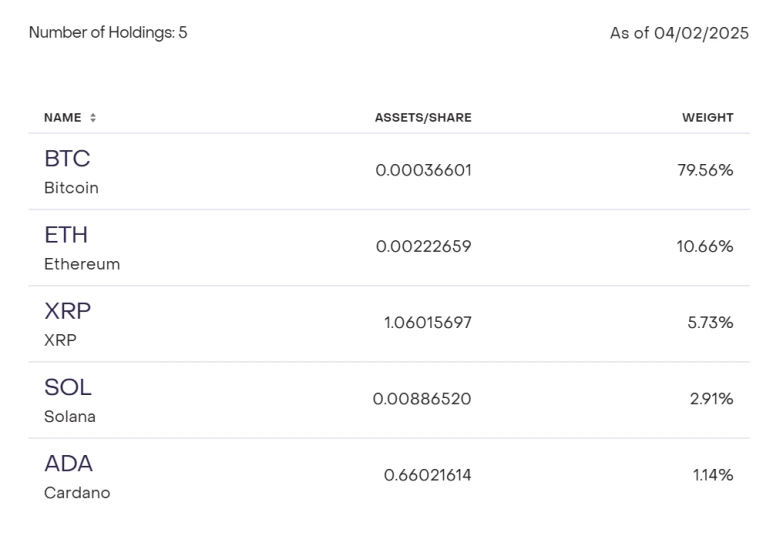
Task: Click the XRP assets per share 1.06015697
Action: 427,322
